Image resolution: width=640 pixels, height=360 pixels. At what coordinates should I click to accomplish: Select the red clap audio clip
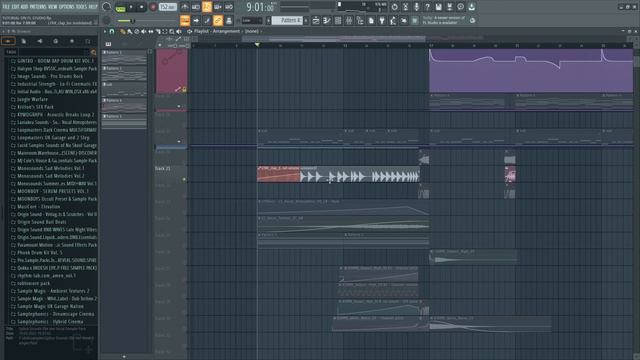pyautogui.click(x=278, y=174)
